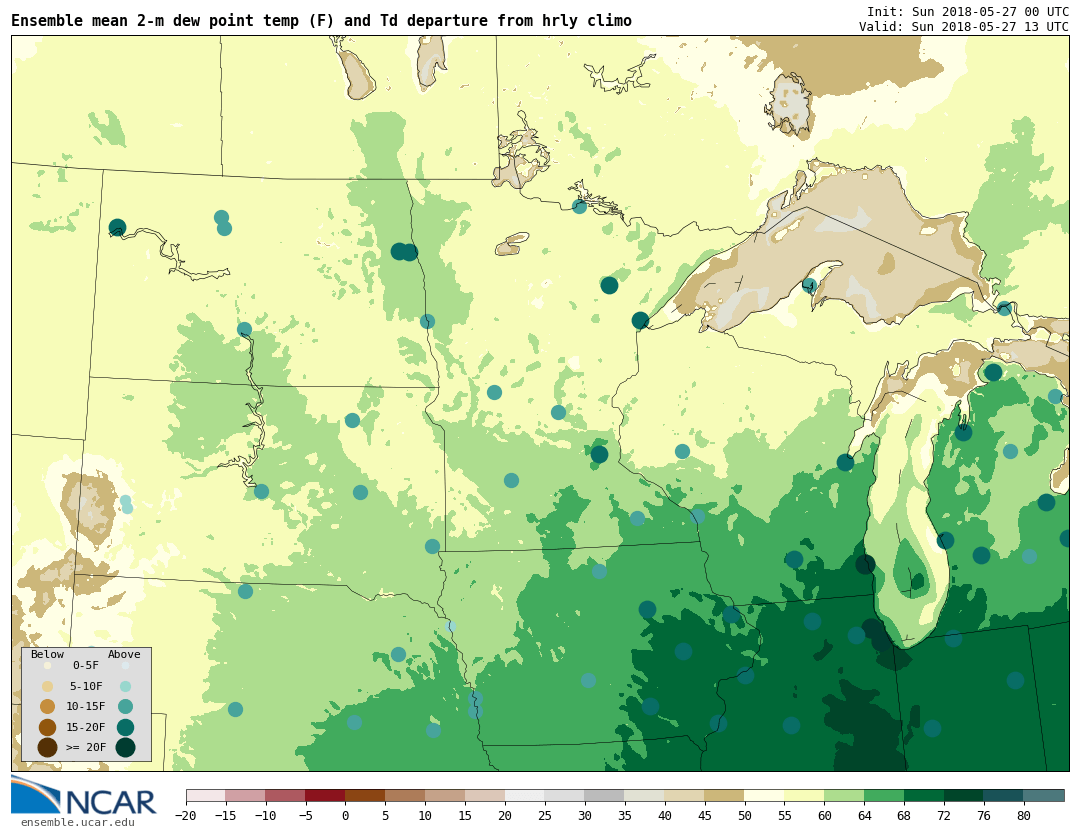Click the '0-5F' legend label
The height and width of the screenshot is (834, 1080).
pyautogui.click(x=86, y=666)
